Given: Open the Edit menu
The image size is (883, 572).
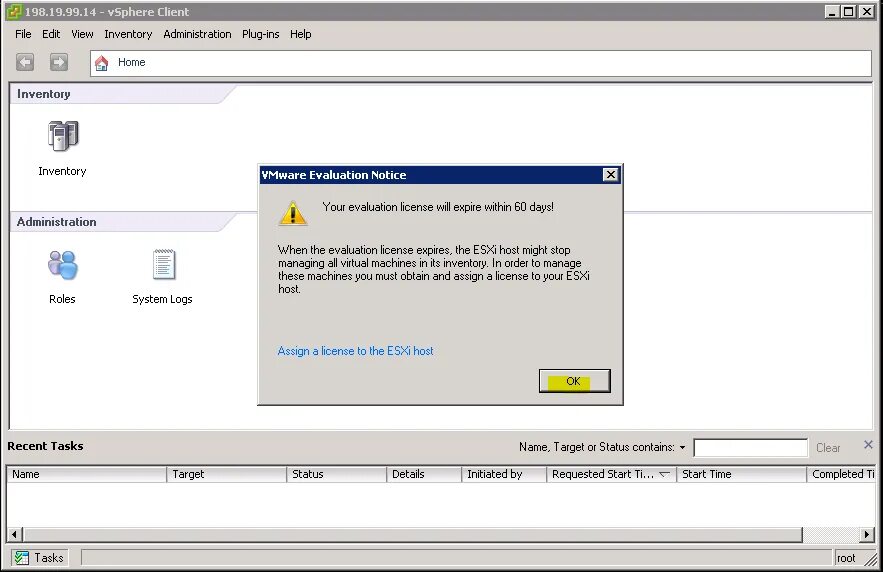Looking at the screenshot, I should (x=51, y=34).
